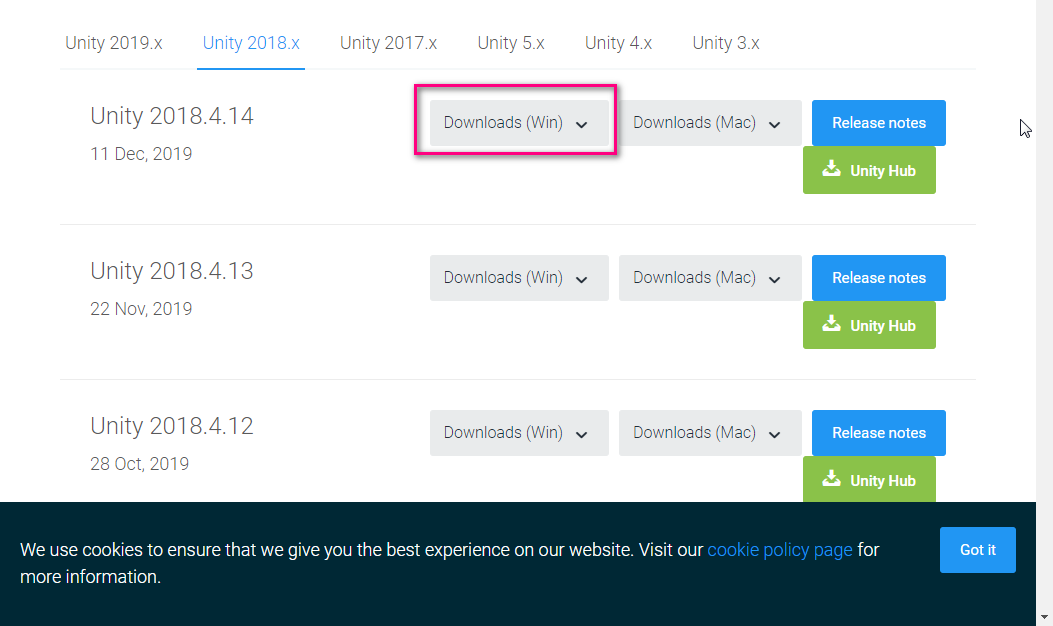Click the 28 Oct, 2019 release date
This screenshot has width=1053, height=626.
[x=140, y=464]
